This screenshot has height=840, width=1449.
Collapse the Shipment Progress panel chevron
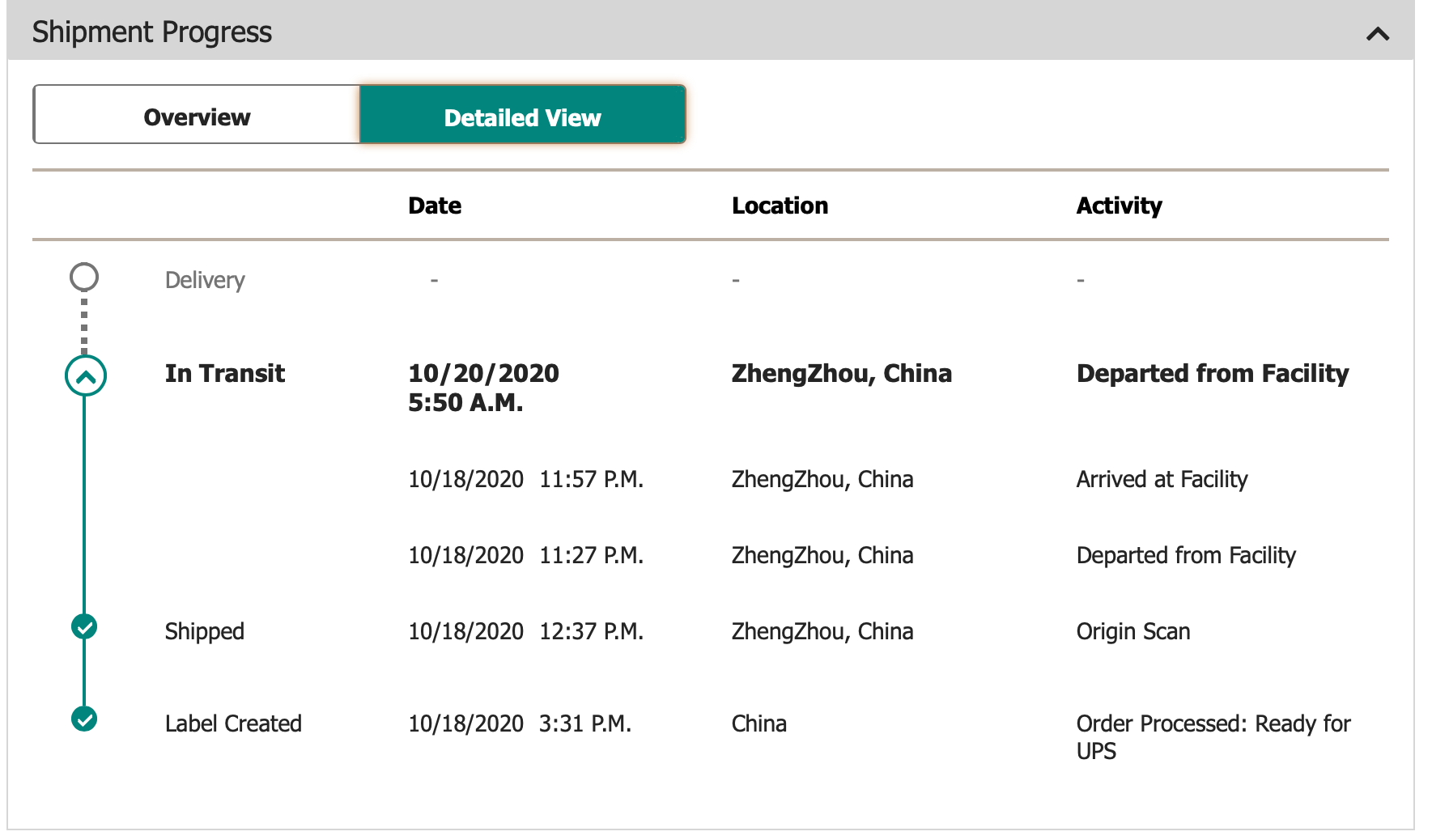[1377, 33]
